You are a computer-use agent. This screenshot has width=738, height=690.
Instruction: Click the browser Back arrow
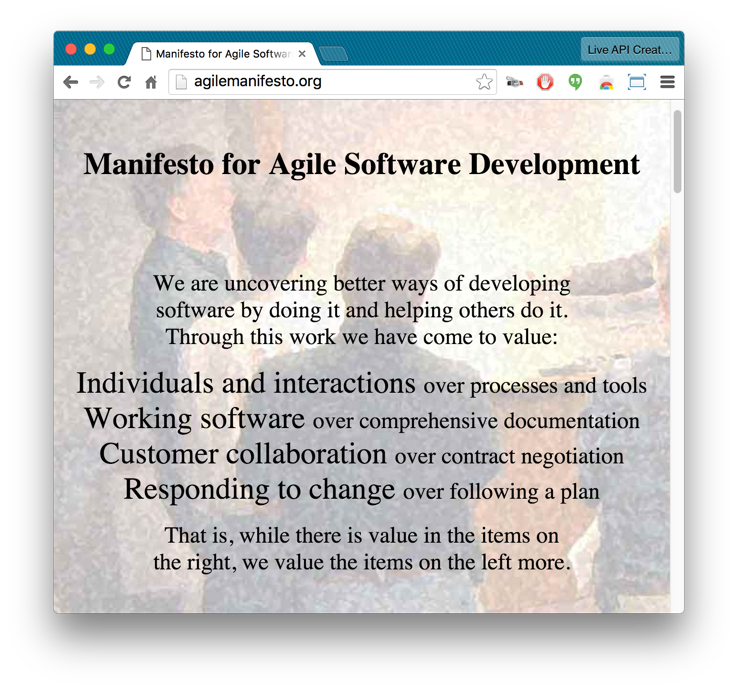coord(71,82)
